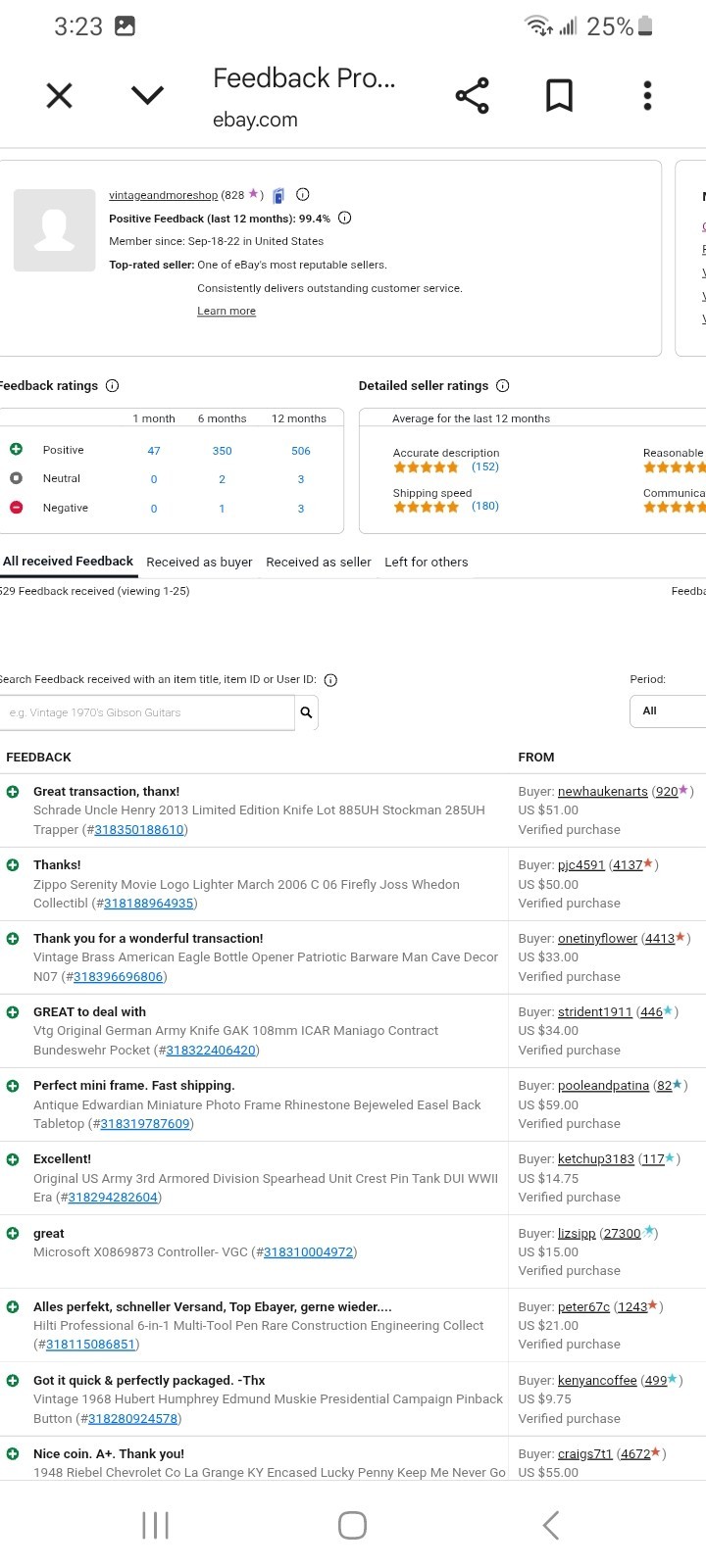Tap Android recent apps navigation button
Viewport: 706px width, 1568px height.
click(x=155, y=1525)
